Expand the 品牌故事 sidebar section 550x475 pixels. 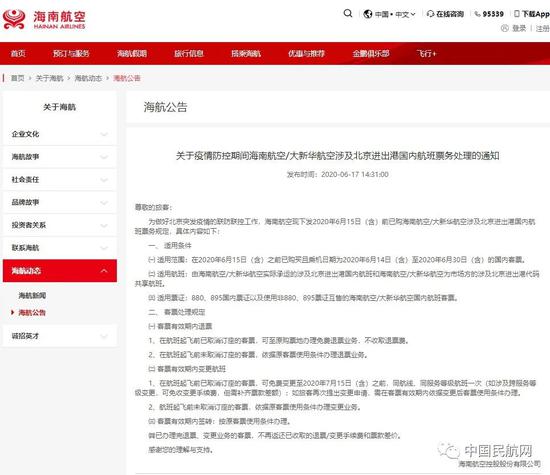(60, 202)
